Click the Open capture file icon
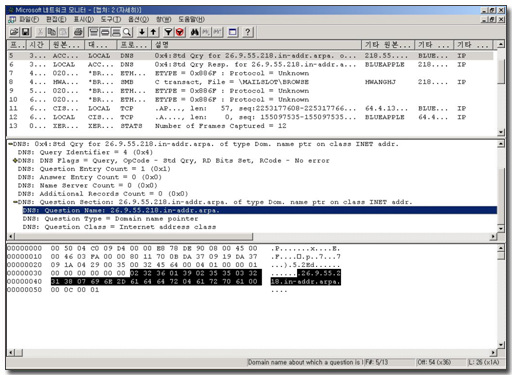 [14, 32]
